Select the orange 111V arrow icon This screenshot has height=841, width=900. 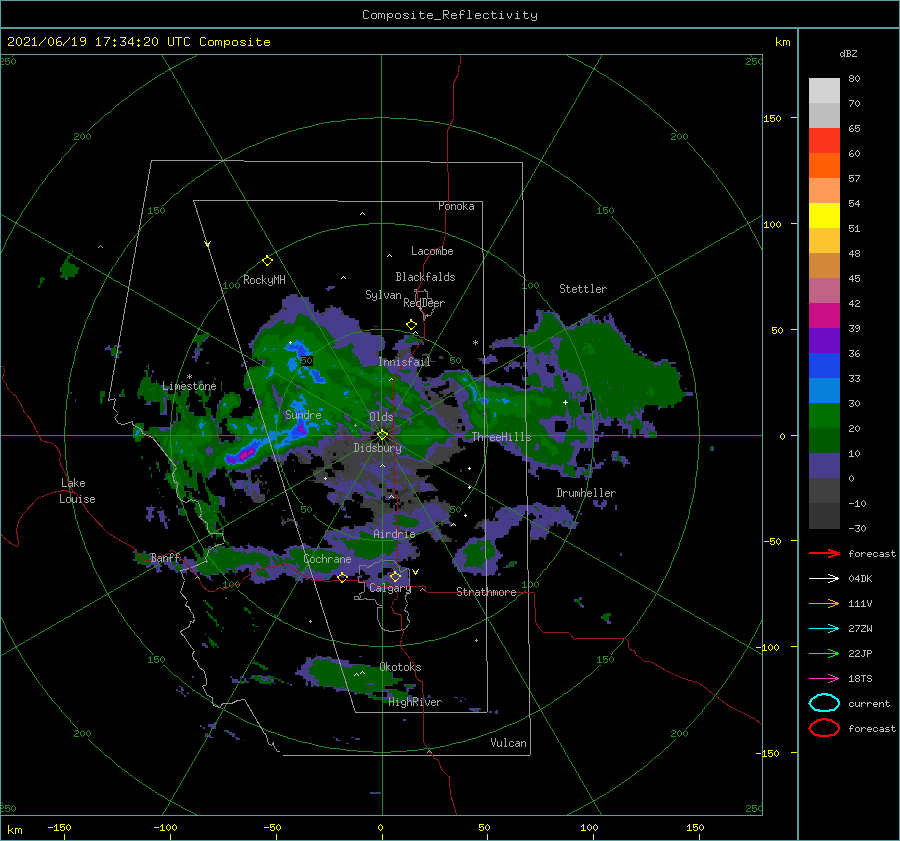pyautogui.click(x=824, y=603)
